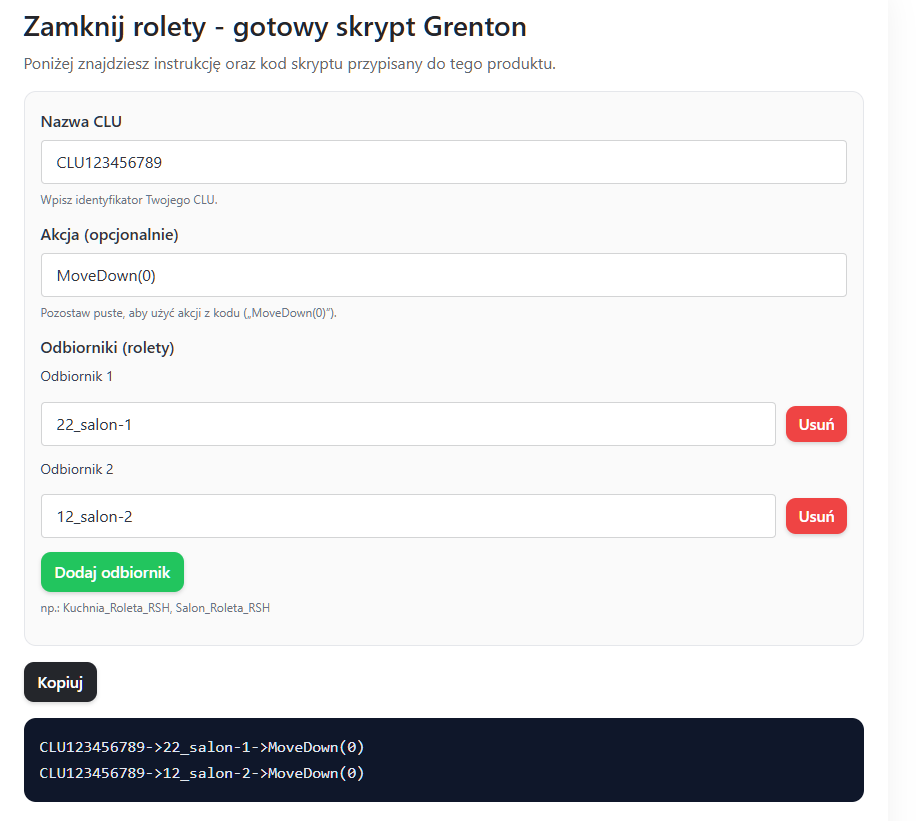This screenshot has height=821, width=923.
Task: Click the Akcja (opcjonalnie) label
Action: [x=109, y=234]
